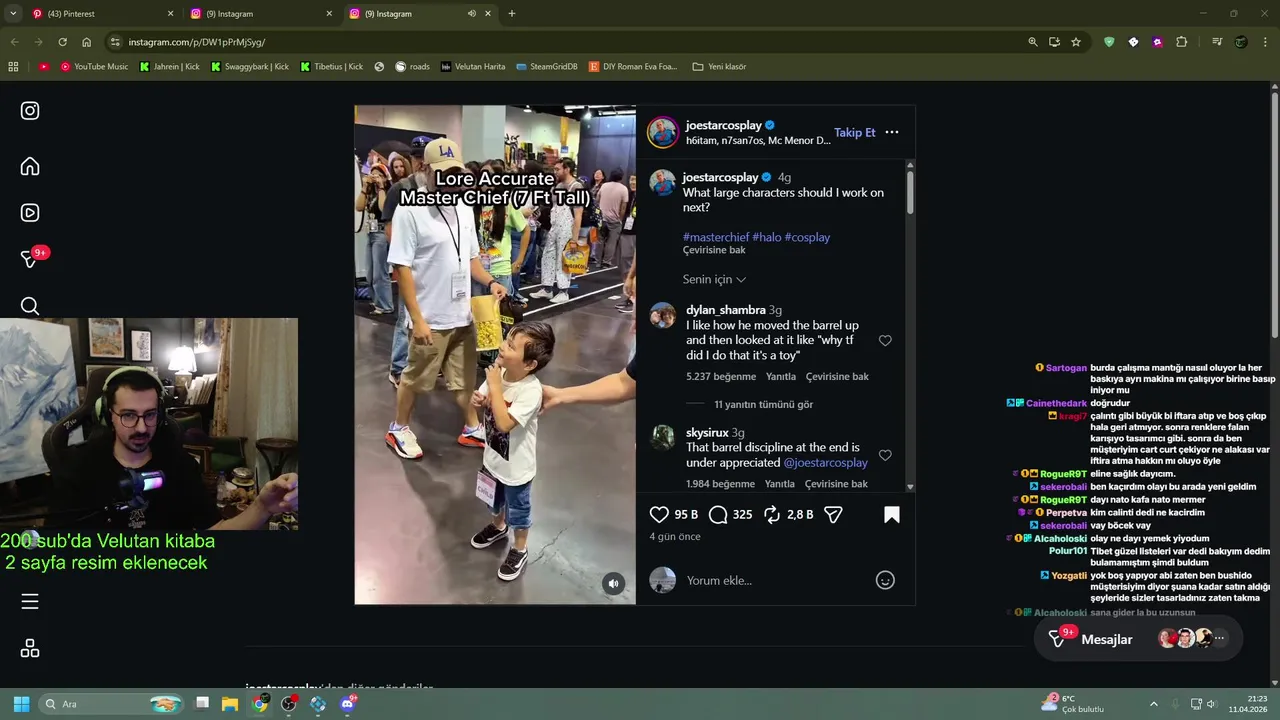Image resolution: width=1280 pixels, height=720 pixels.
Task: Like the post with the heart icon
Action: coord(659,514)
